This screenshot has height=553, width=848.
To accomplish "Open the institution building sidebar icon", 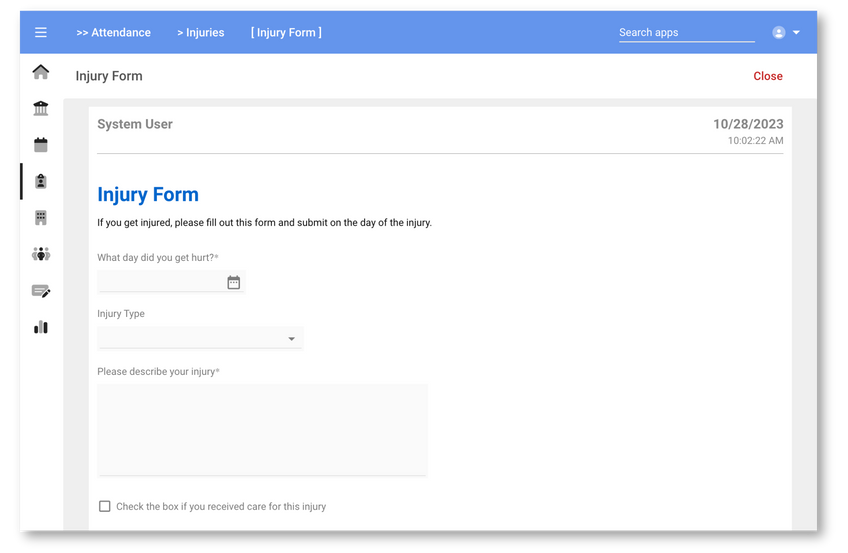I will tap(41, 108).
